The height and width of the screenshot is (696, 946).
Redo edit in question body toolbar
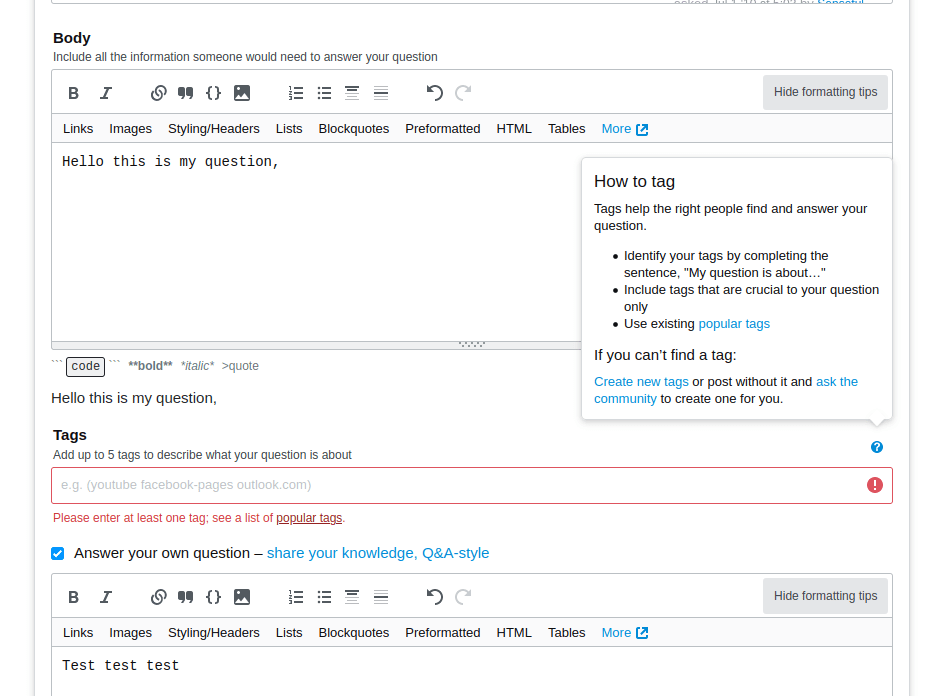pyautogui.click(x=463, y=93)
